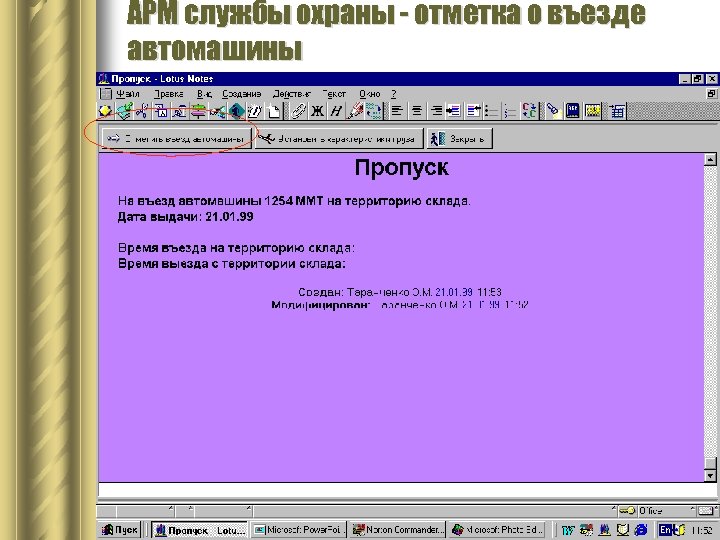Open the Пуск start menu
Viewport: 720px width, 540px height.
point(120,529)
